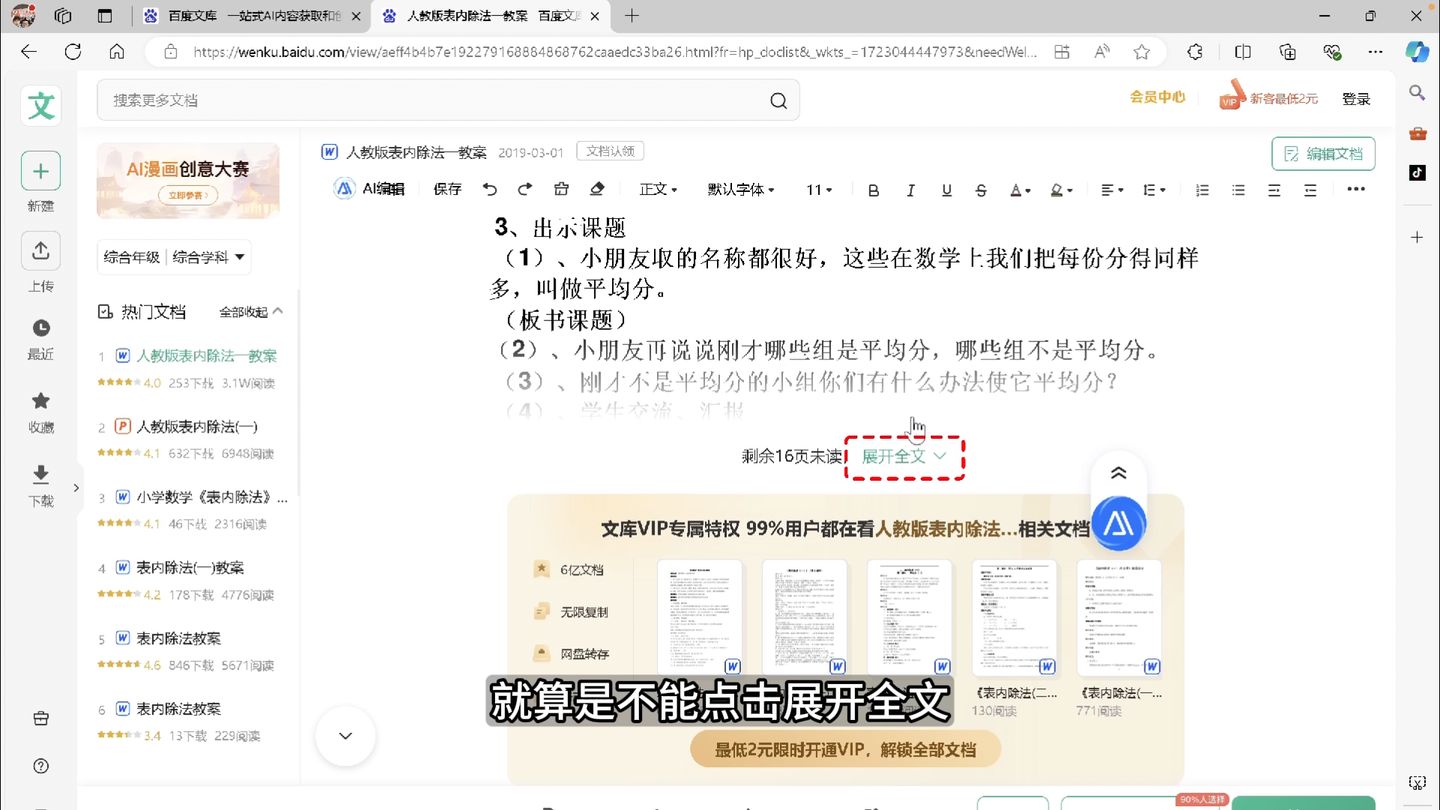Undo the last edit
The width and height of the screenshot is (1440, 810).
(x=489, y=189)
